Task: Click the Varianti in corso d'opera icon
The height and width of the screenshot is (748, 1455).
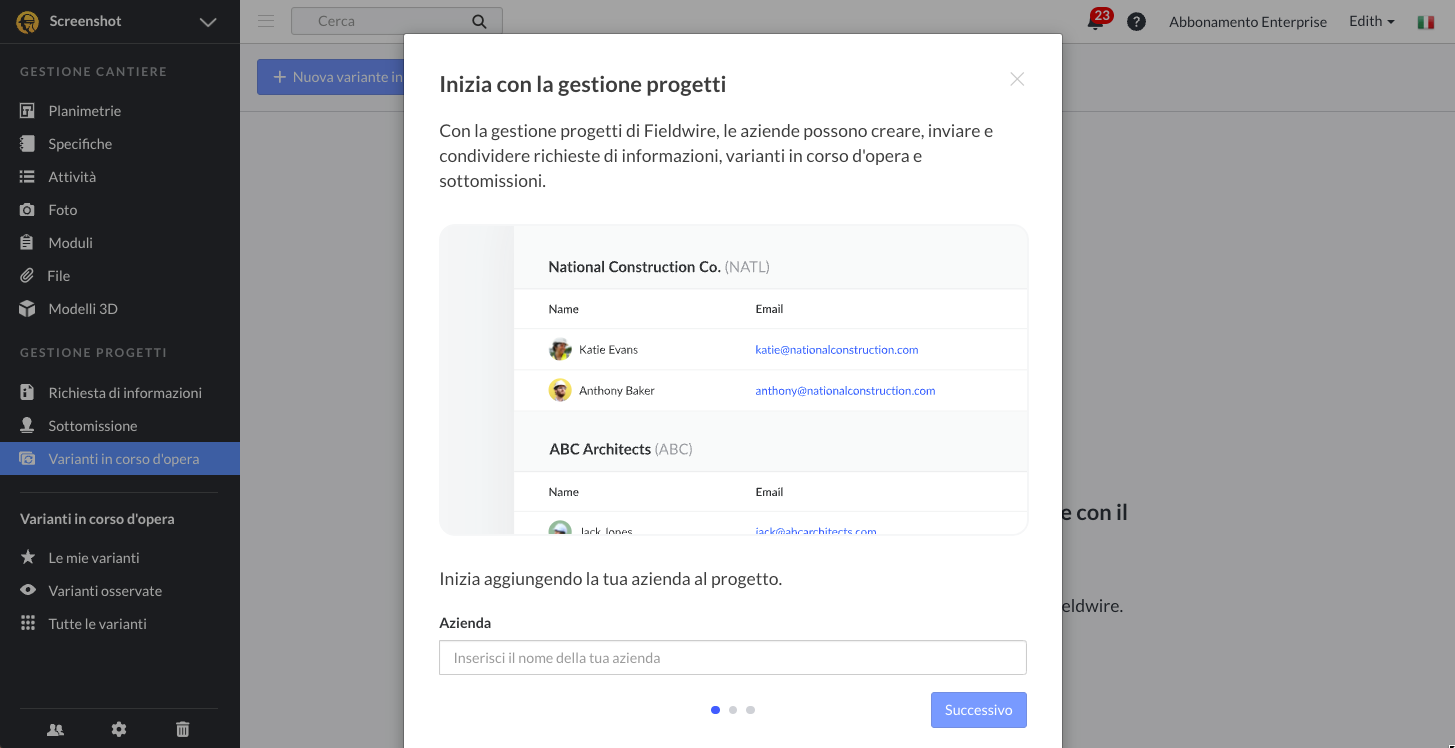Action: (28, 459)
